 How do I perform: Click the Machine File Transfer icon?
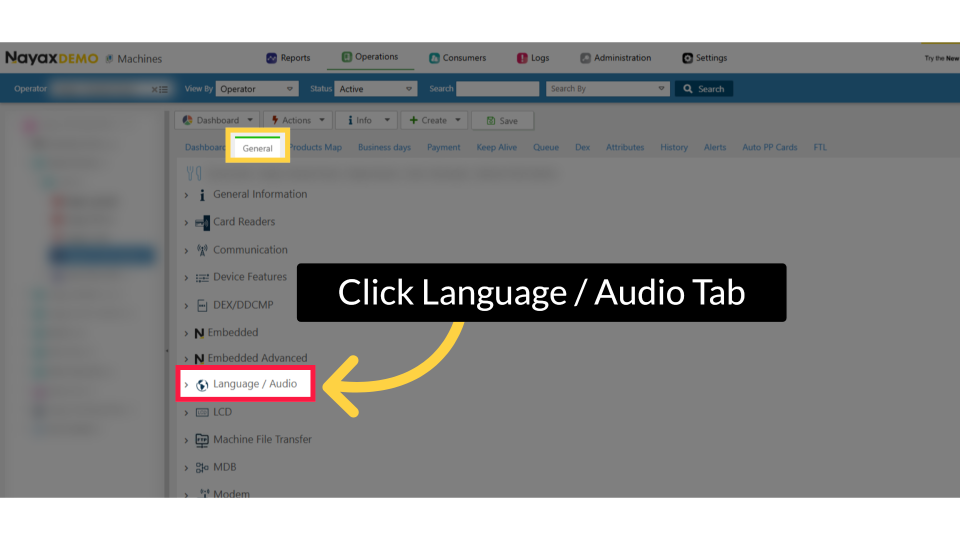[202, 440]
